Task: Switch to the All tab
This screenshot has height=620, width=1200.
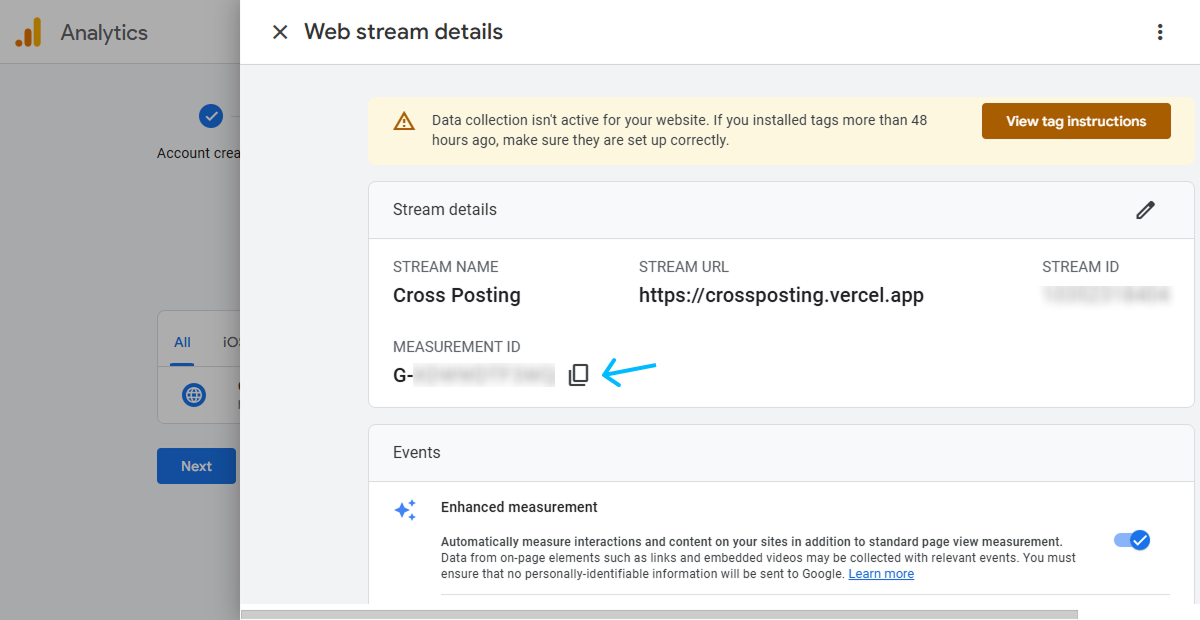Action: point(181,341)
